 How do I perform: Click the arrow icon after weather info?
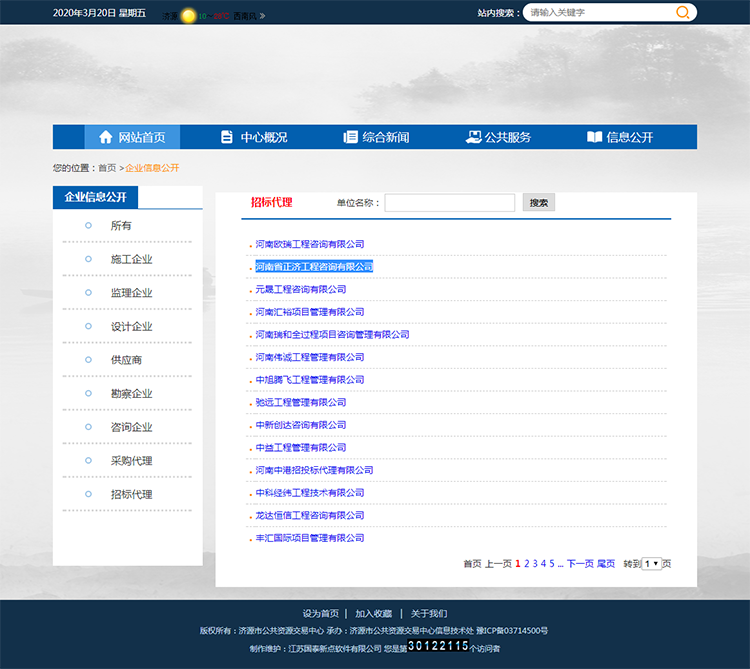click(262, 16)
